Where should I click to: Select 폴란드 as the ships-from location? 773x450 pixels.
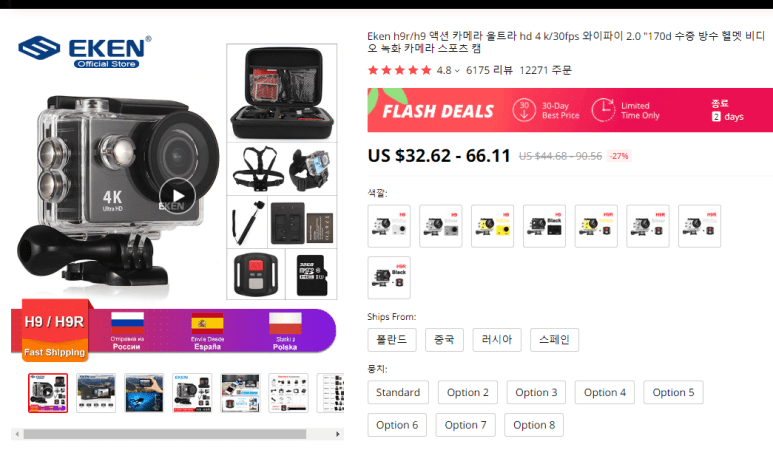point(392,340)
